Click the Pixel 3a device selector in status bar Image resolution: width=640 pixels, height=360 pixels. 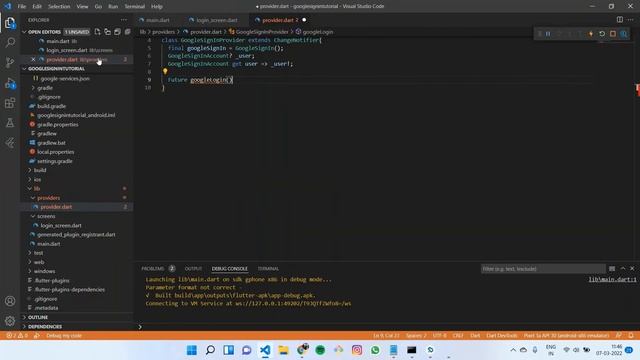click(x=566, y=336)
